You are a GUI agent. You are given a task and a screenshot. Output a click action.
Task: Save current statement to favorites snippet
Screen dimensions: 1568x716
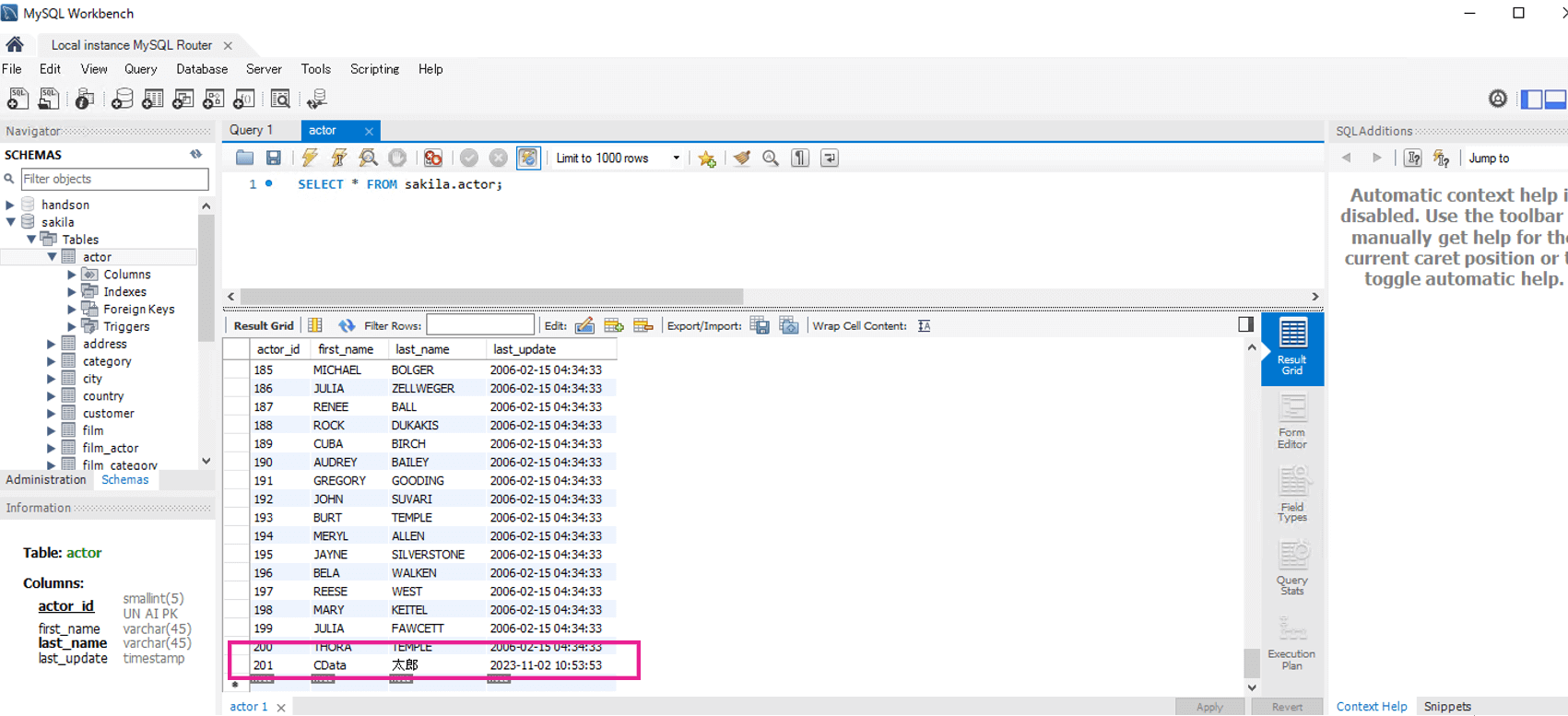[x=707, y=158]
